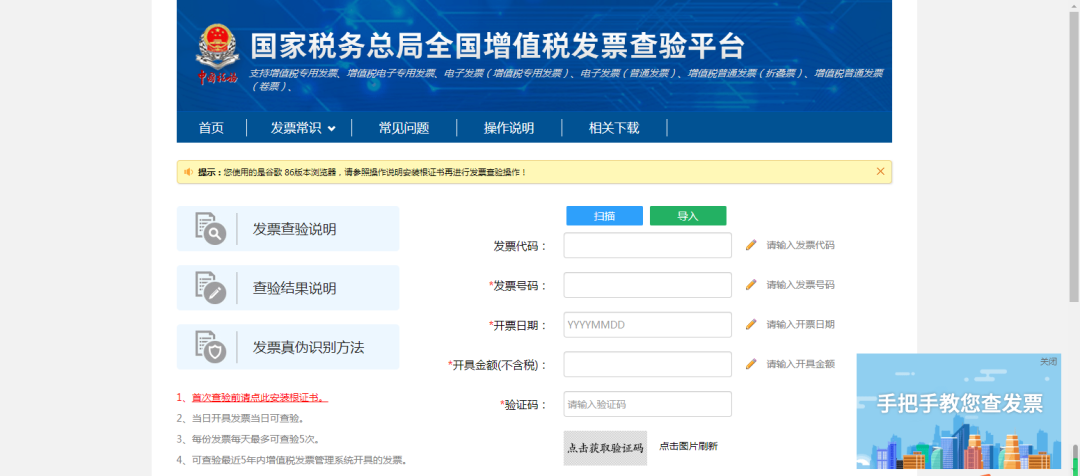This screenshot has height=476, width=1080.
Task: Click pencil icon beside 请输入开票日期
Action: (751, 324)
